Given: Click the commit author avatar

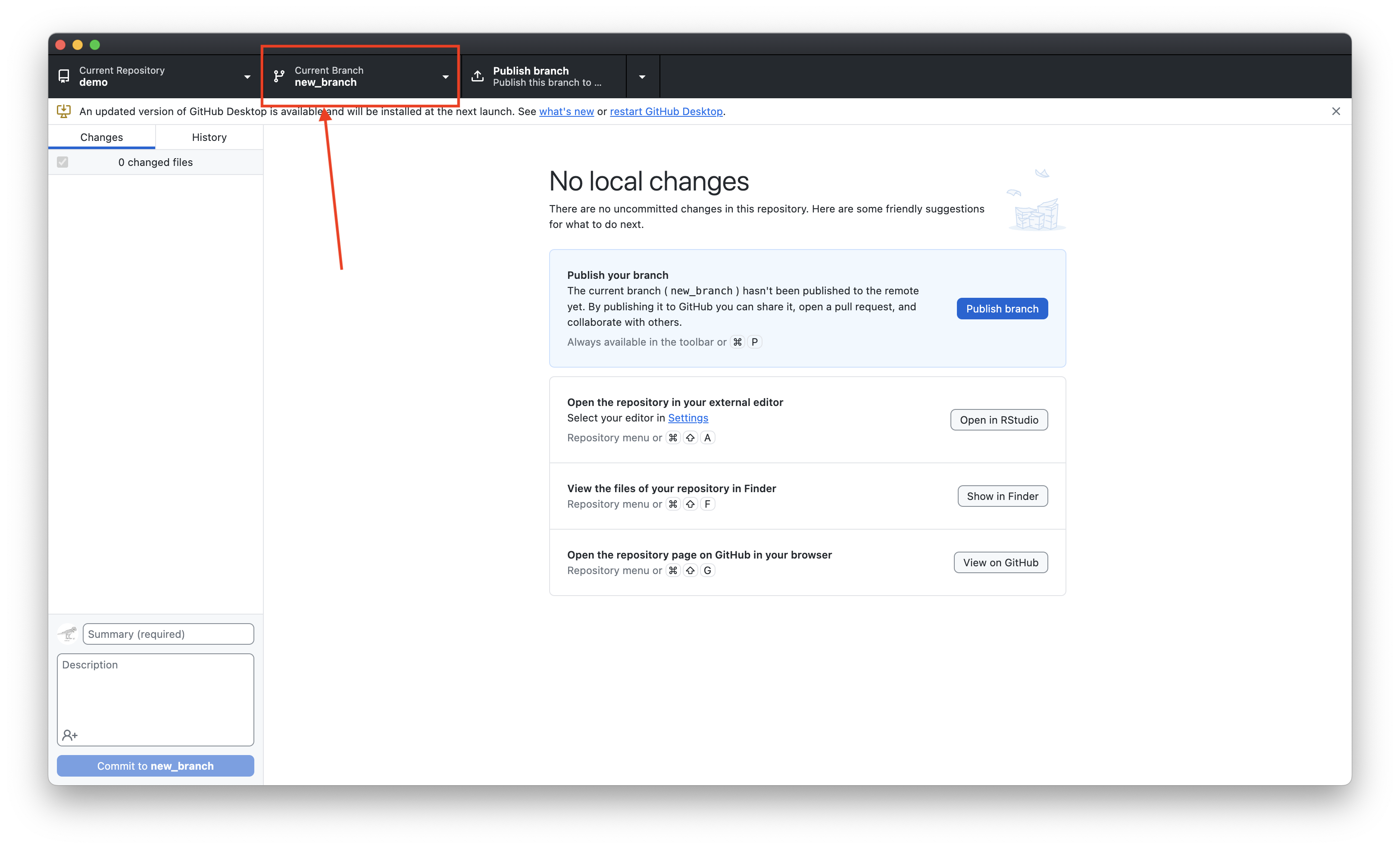Looking at the screenshot, I should (68, 634).
